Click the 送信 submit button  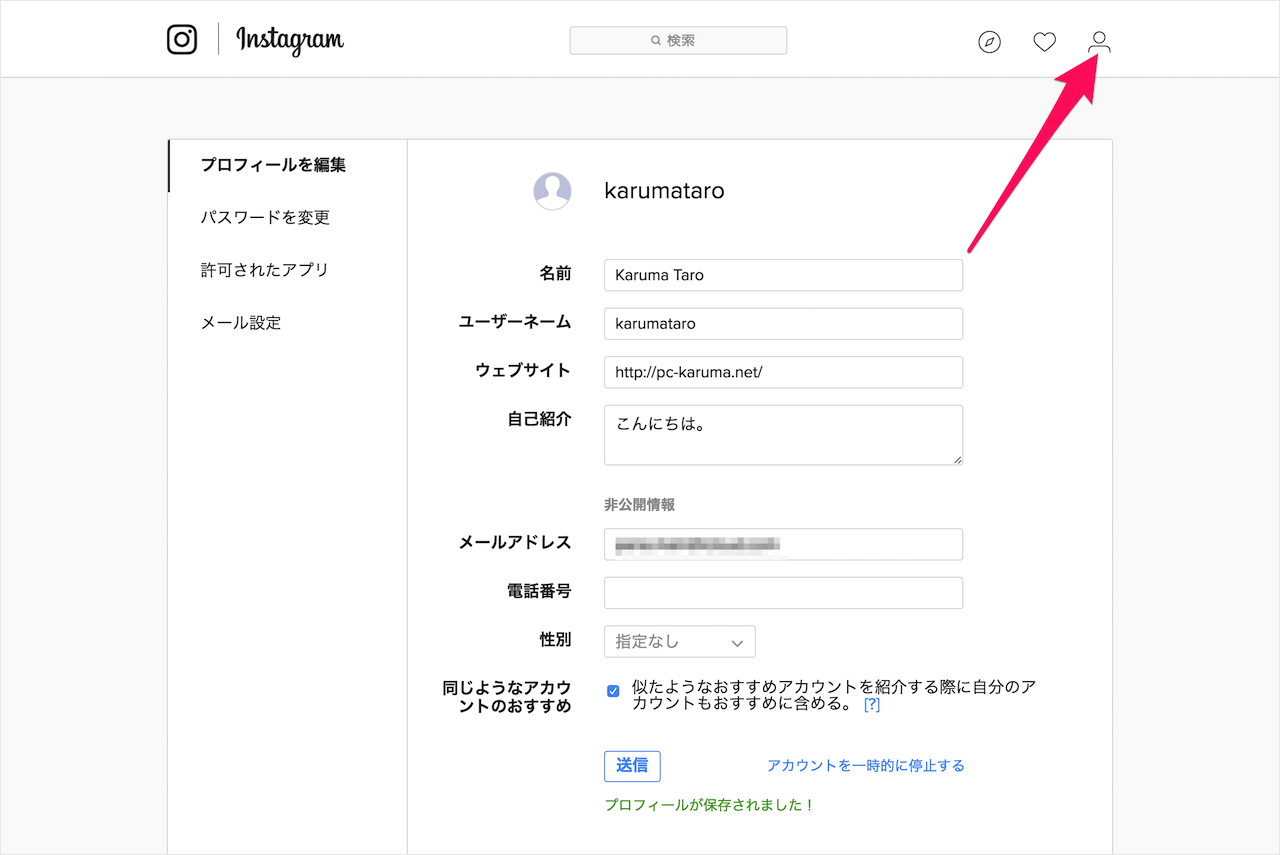632,766
